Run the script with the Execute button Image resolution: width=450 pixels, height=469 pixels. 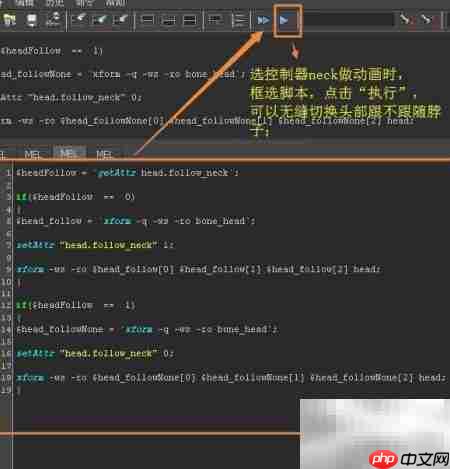(284, 21)
